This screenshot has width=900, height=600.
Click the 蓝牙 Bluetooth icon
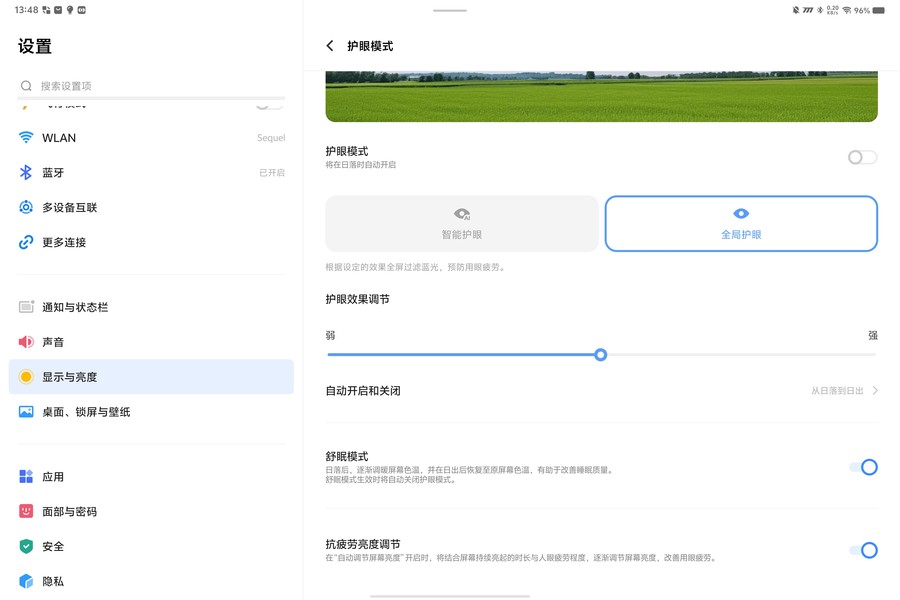pos(26,173)
